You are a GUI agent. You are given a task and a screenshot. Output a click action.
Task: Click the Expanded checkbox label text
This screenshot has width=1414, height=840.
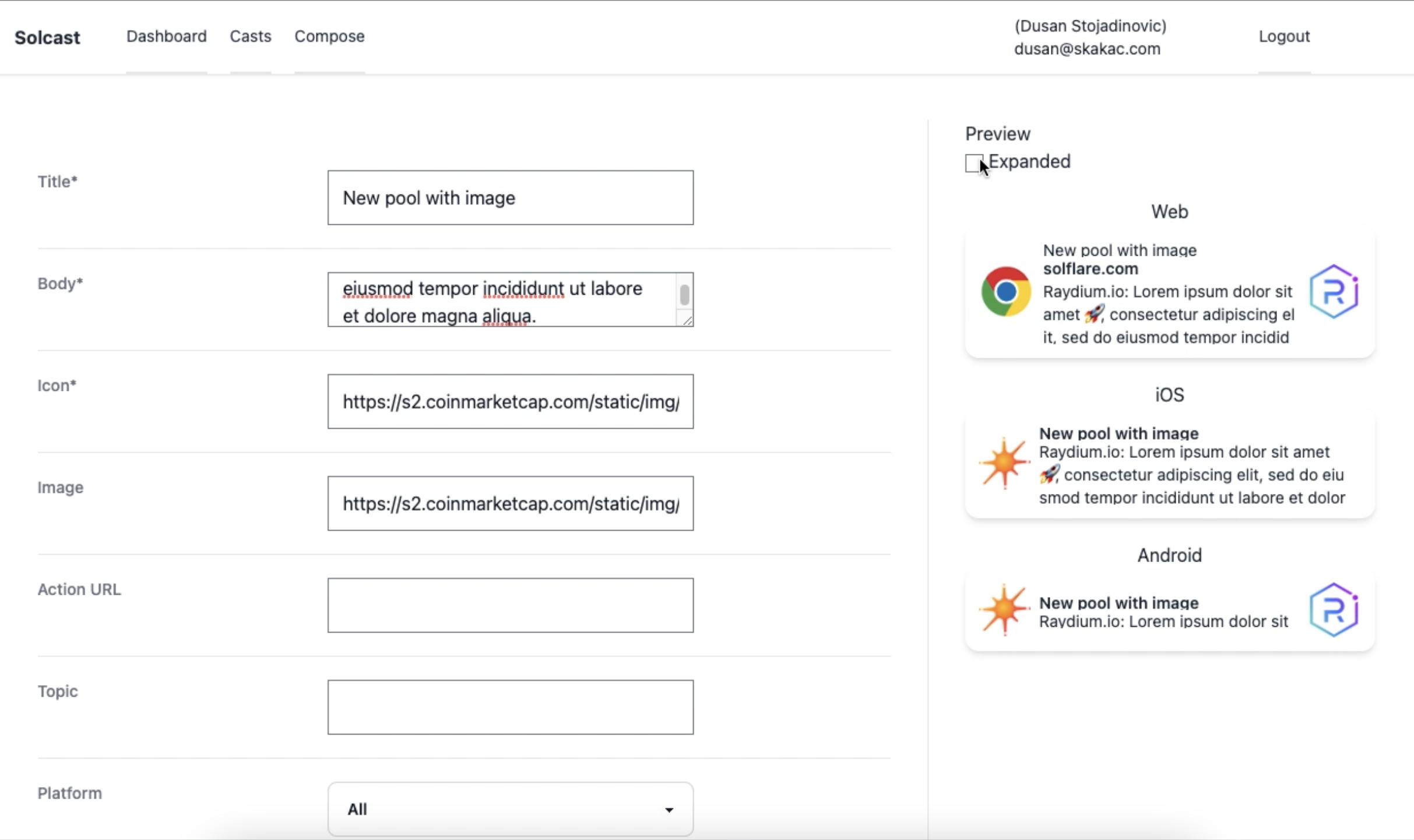pos(1030,161)
